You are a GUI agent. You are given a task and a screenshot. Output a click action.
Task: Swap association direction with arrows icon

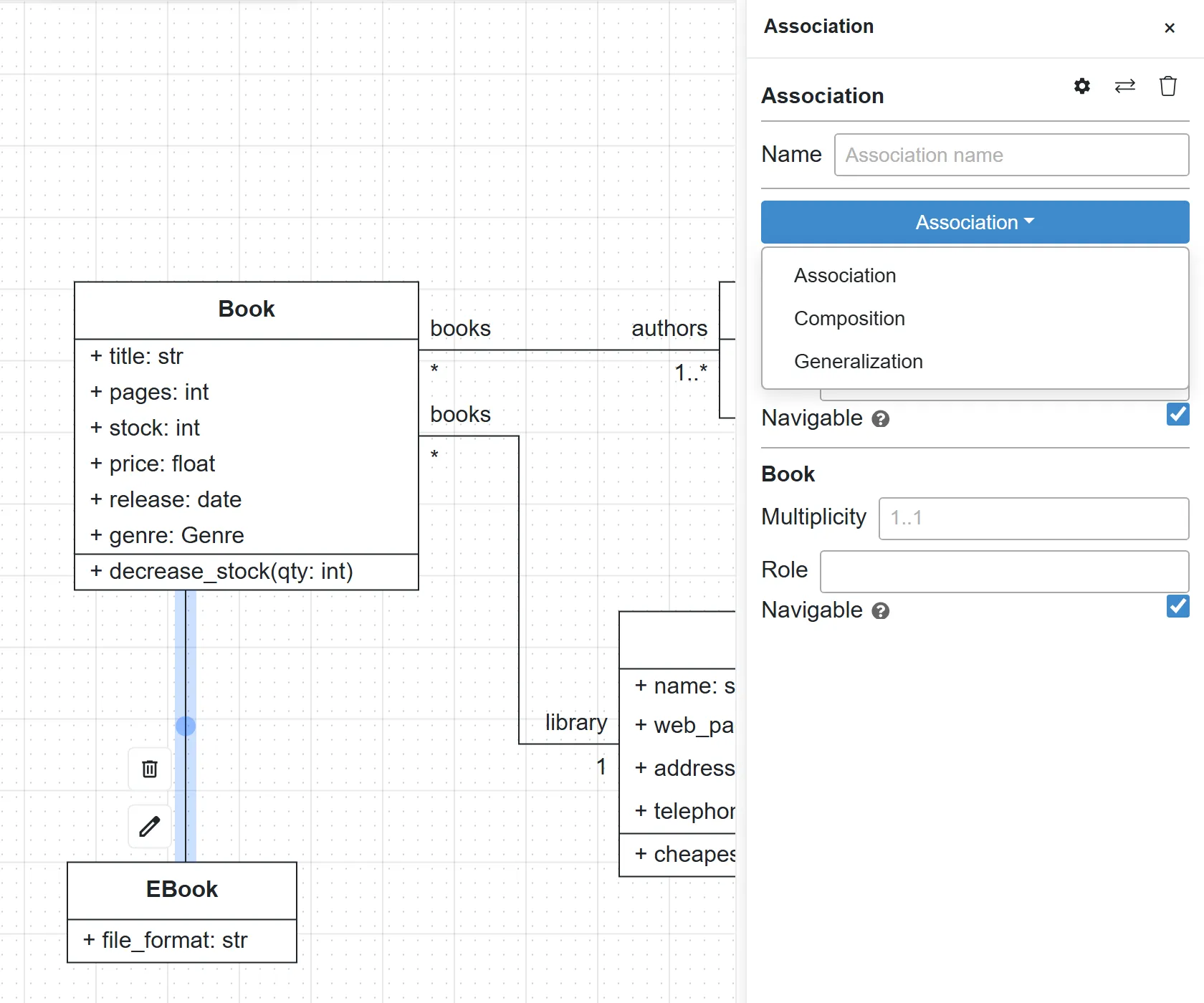click(x=1125, y=87)
